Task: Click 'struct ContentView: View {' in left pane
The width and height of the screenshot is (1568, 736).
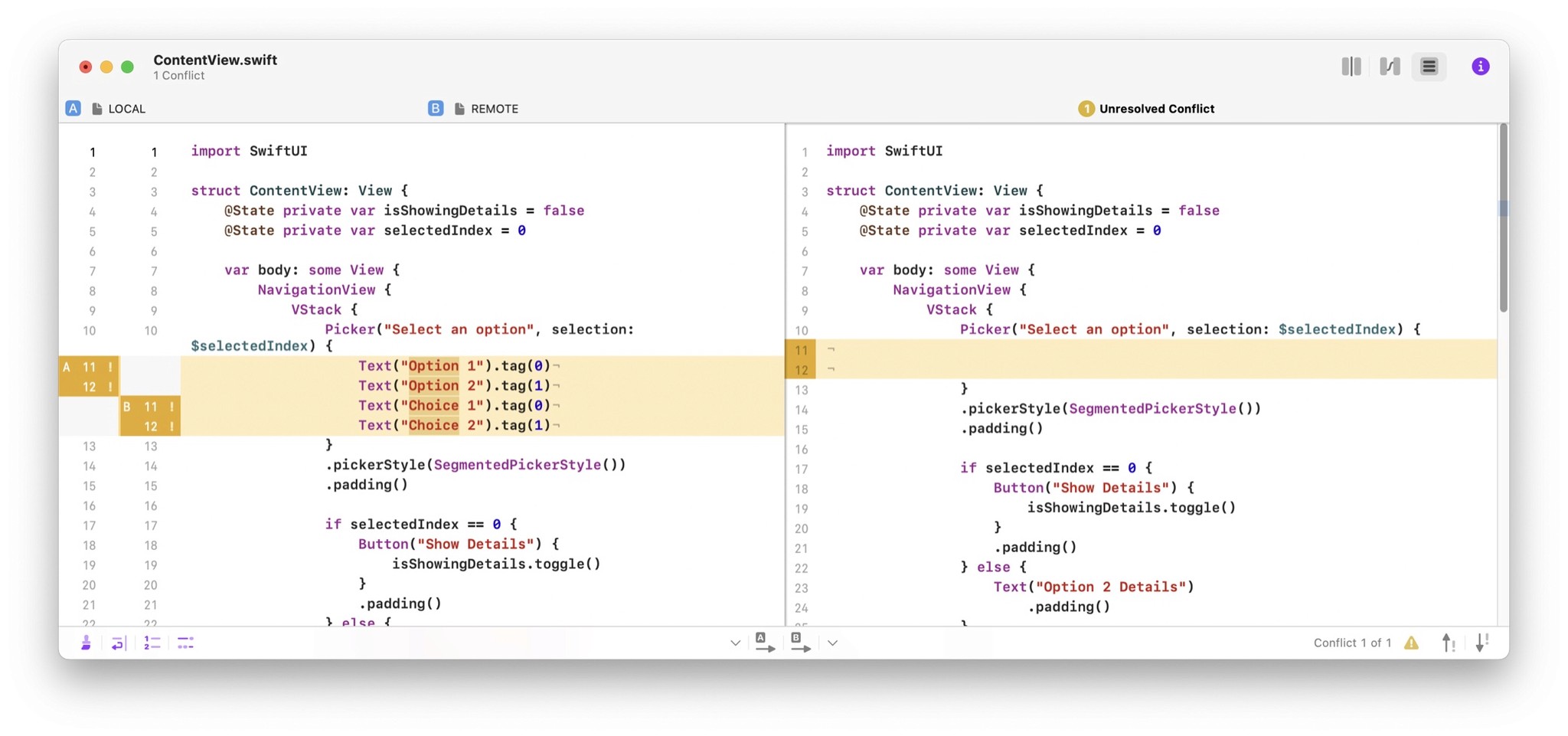Action: coord(300,191)
